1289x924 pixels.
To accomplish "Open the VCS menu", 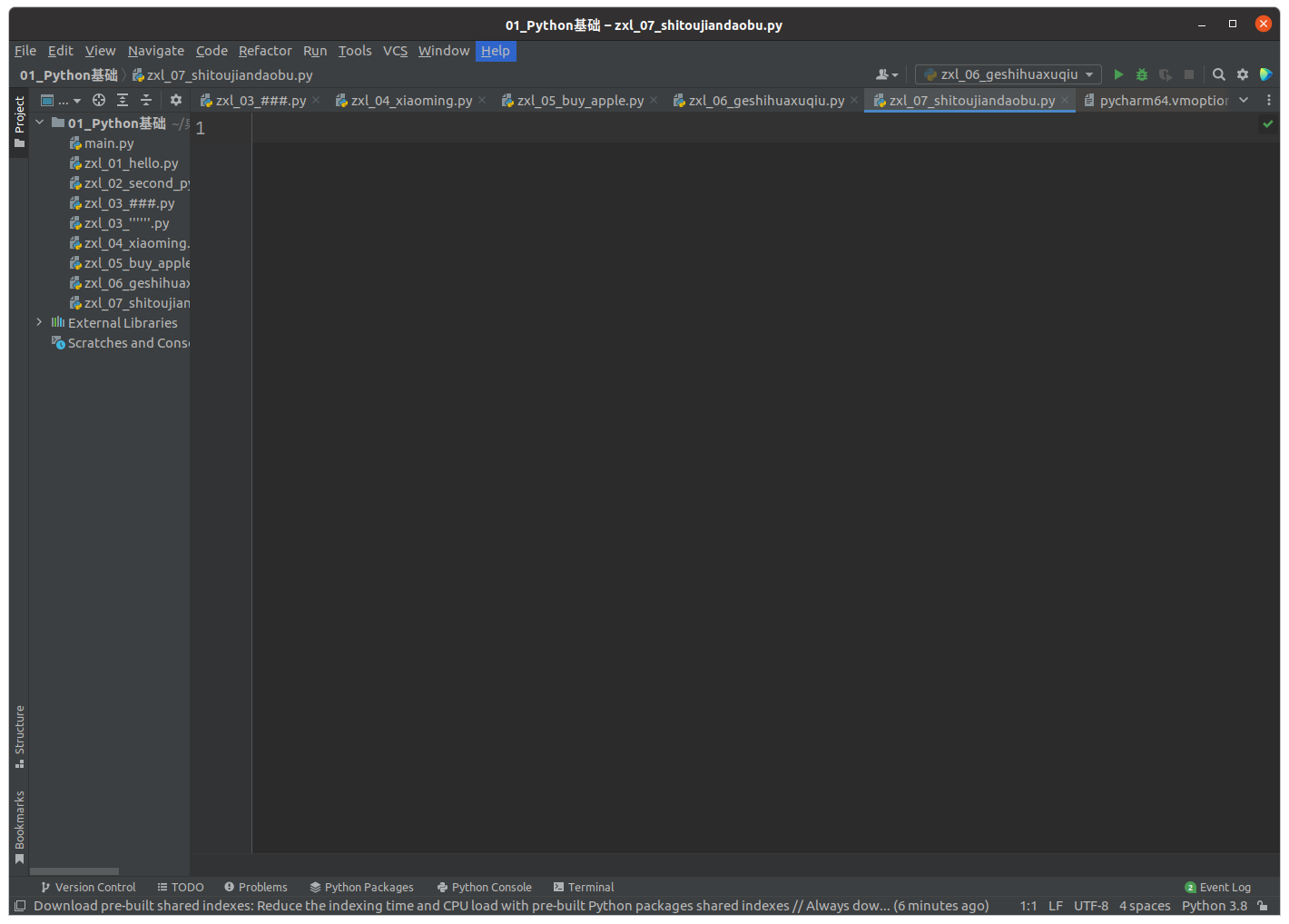I will [x=395, y=51].
